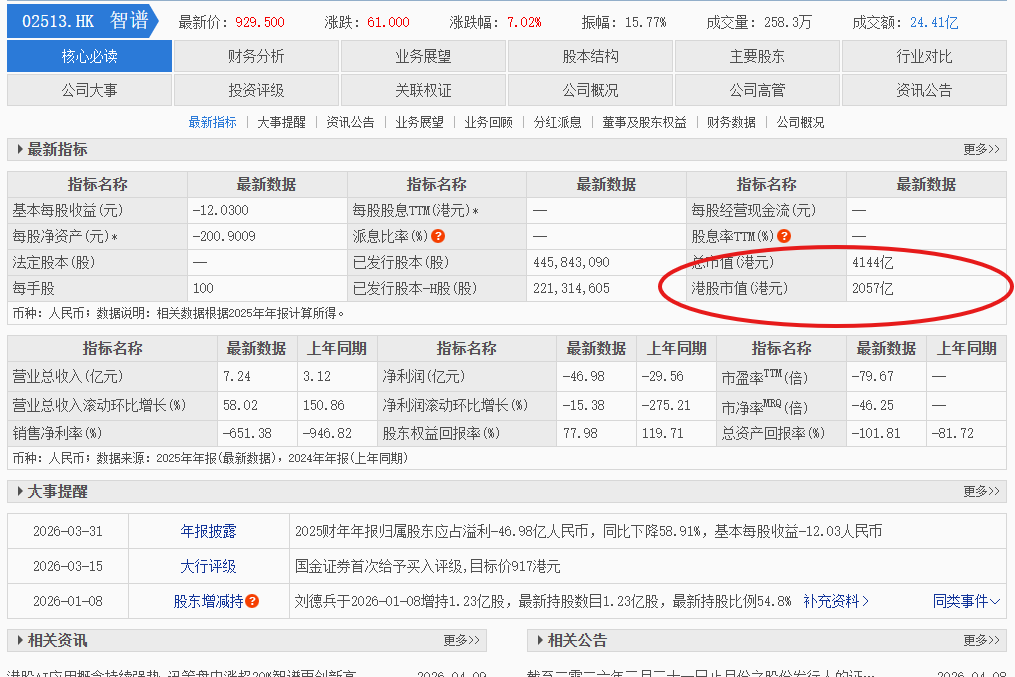Switch to the 主要股东 tab
This screenshot has width=1015, height=677.
click(x=757, y=56)
